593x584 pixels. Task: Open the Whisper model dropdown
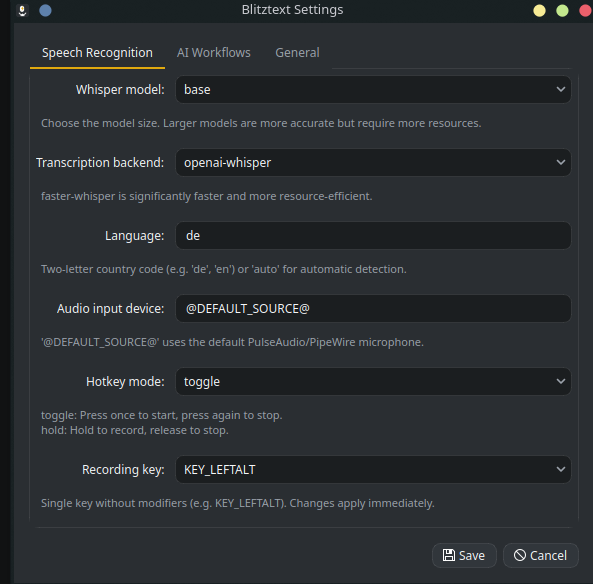[373, 90]
